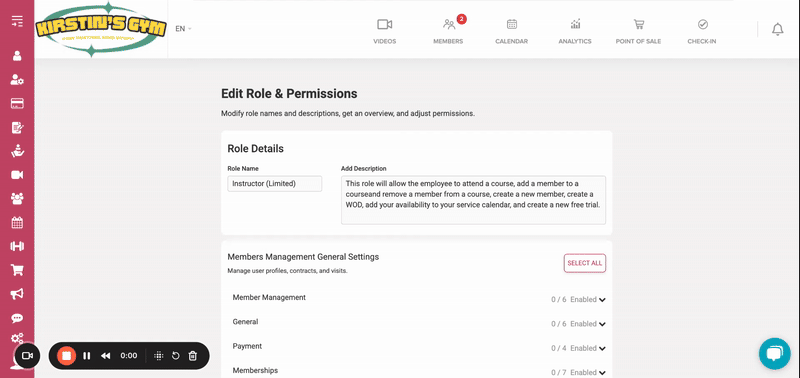Click the Members Management General Settings title
800x378 pixels.
(303, 257)
